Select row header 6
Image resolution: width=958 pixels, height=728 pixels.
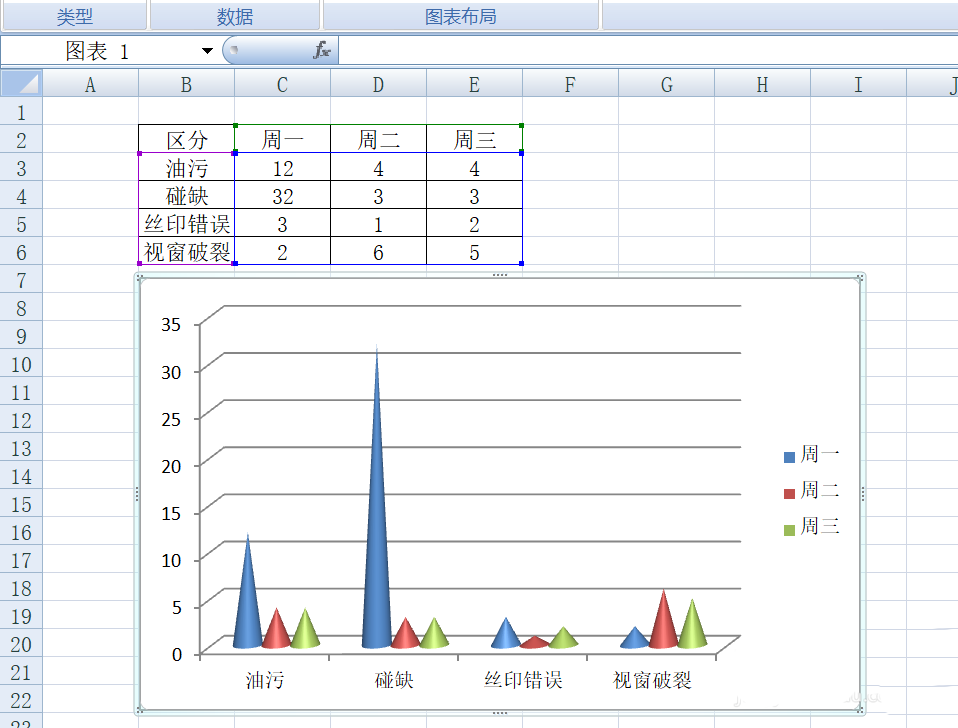pos(21,252)
